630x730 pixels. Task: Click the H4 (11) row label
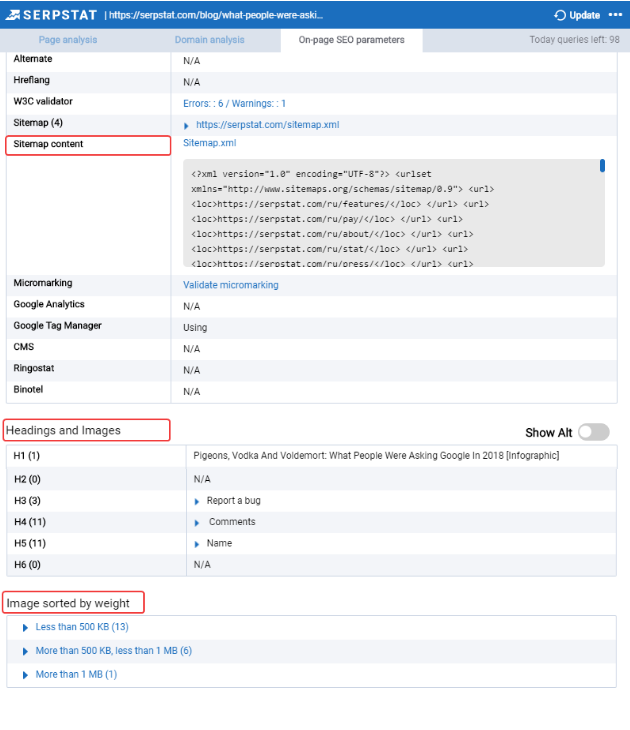(x=30, y=522)
